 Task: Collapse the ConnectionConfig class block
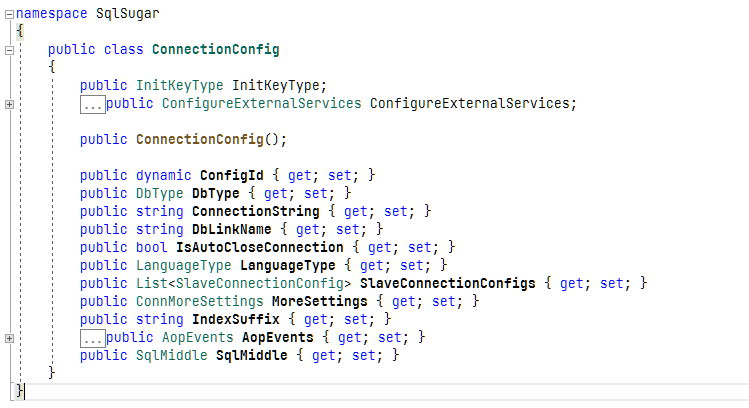click(x=8, y=49)
